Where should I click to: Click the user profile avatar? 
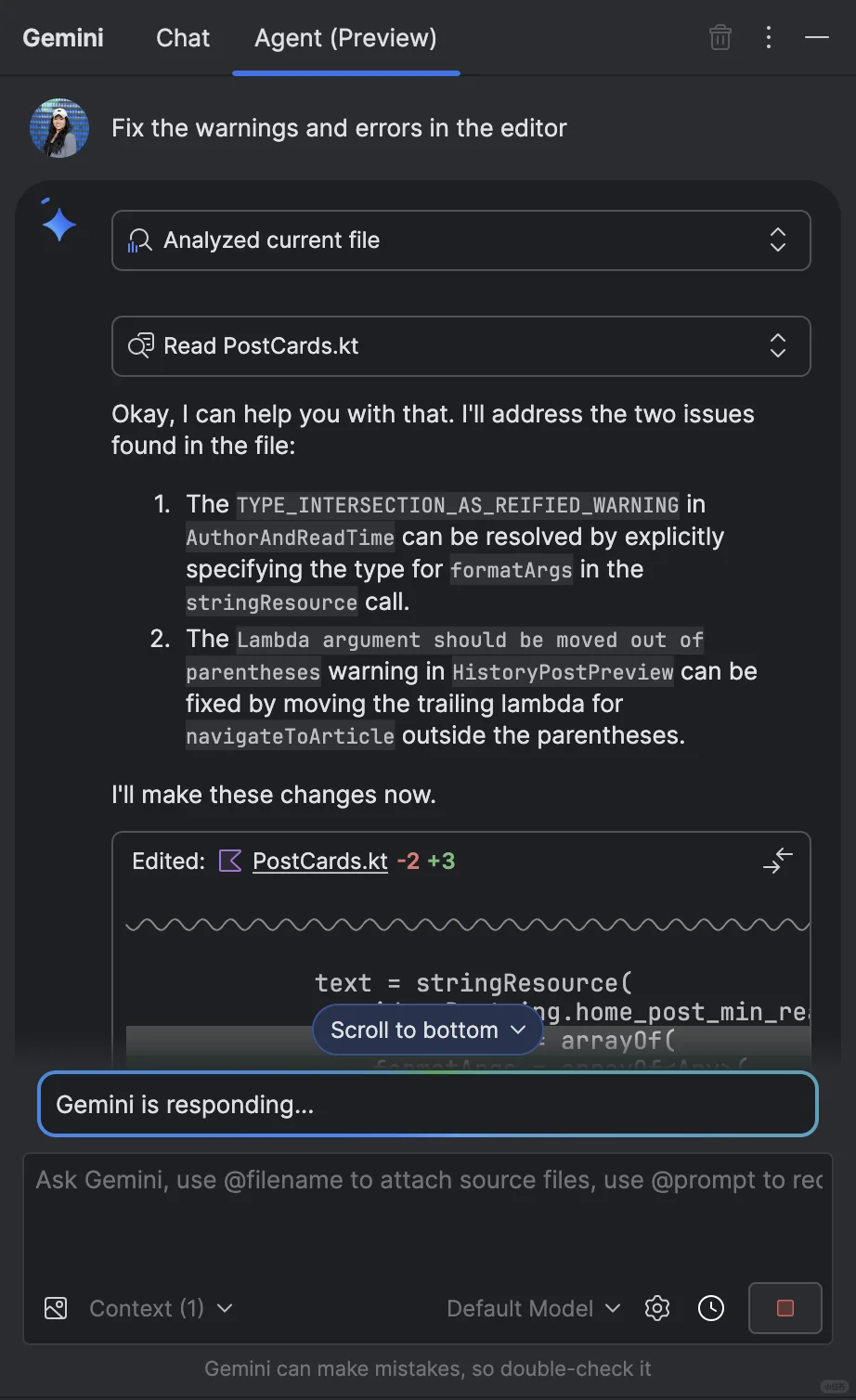59,128
